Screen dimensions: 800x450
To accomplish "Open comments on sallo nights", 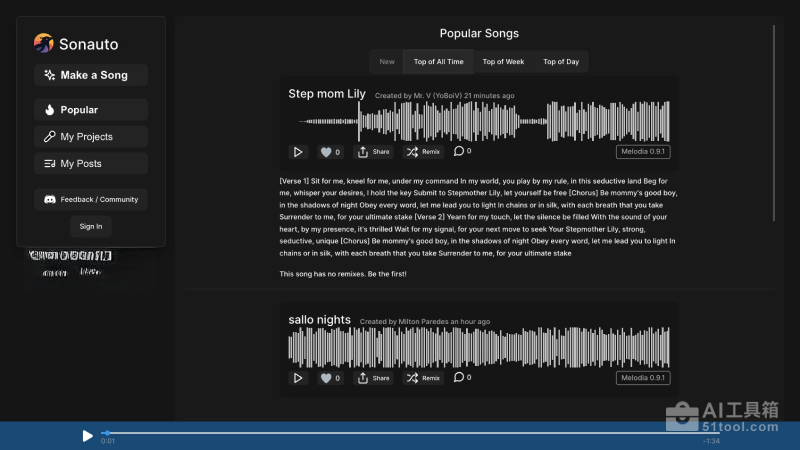I will tap(461, 378).
